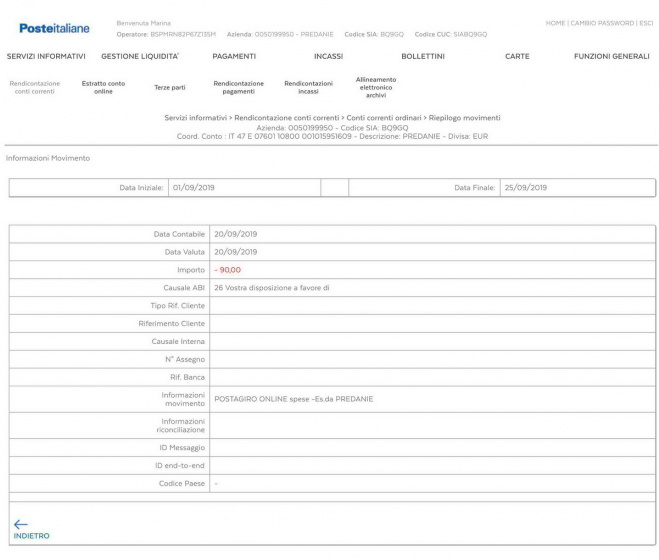Screen dimensions: 659x560
Task: Select Allineamento elettronico archivi submenu
Action: tap(376, 87)
